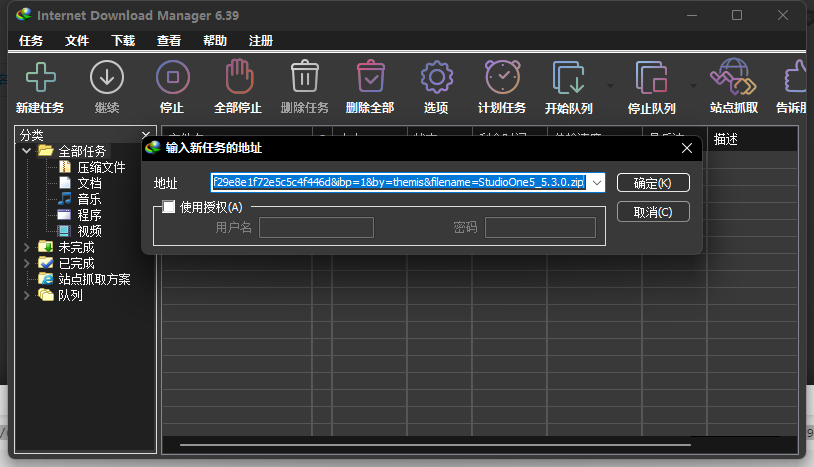Viewport: 814px width, 467px height.
Task: Open 计划任务 (scheduler) clock icon
Action: [503, 77]
